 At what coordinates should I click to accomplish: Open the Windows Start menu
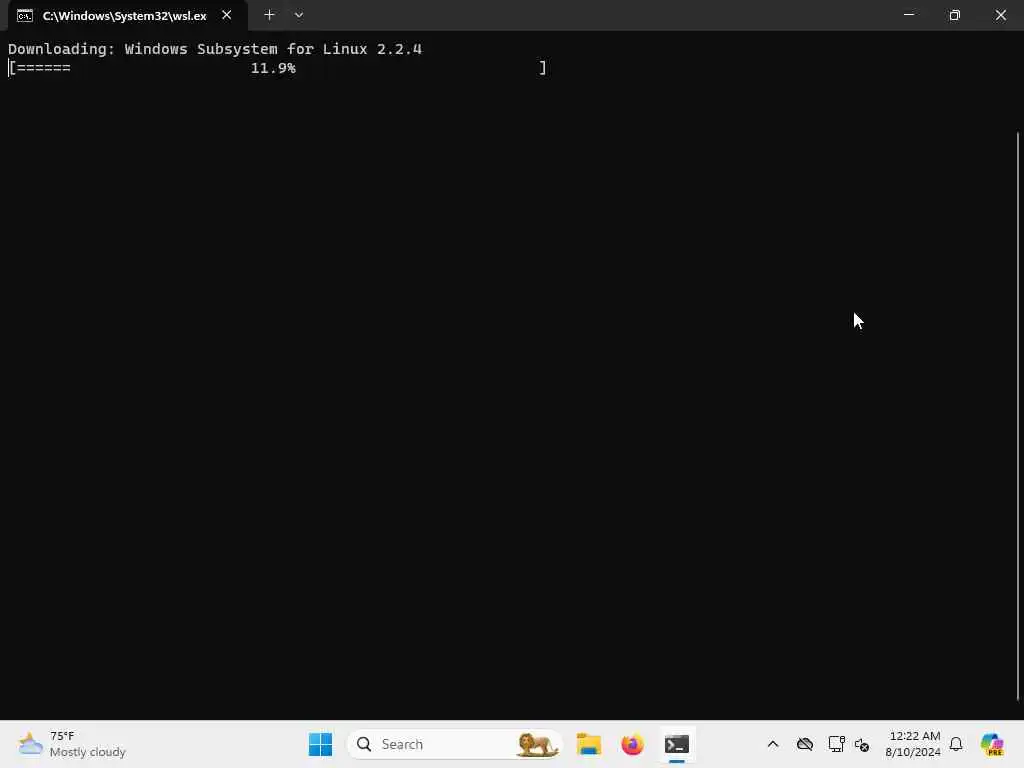[x=320, y=744]
